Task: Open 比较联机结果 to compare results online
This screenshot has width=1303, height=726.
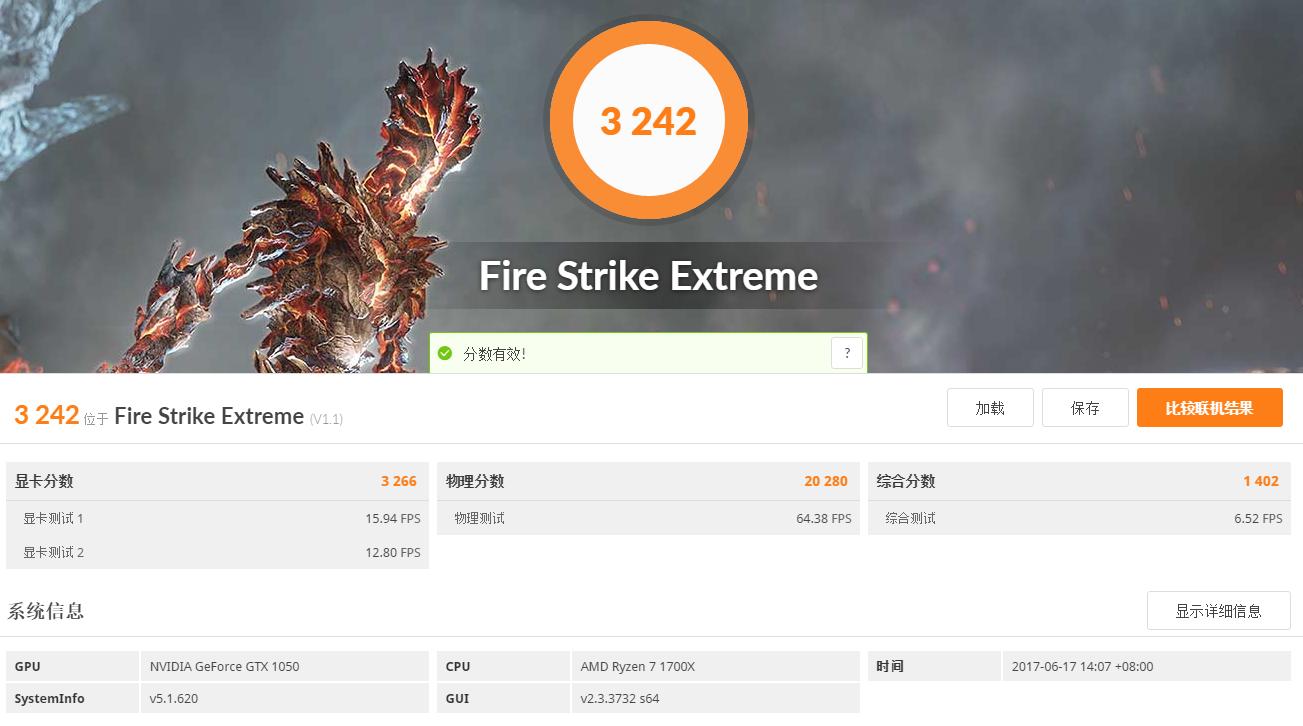Action: coord(1210,408)
